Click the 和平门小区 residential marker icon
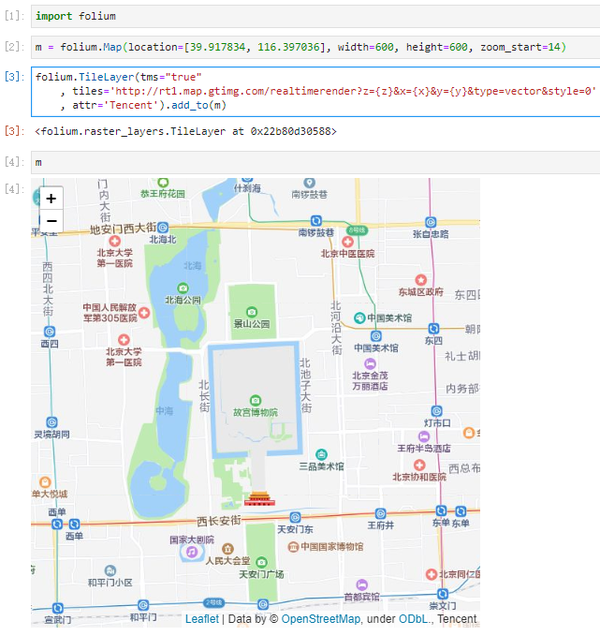The width and height of the screenshot is (600, 636). pyautogui.click(x=110, y=571)
